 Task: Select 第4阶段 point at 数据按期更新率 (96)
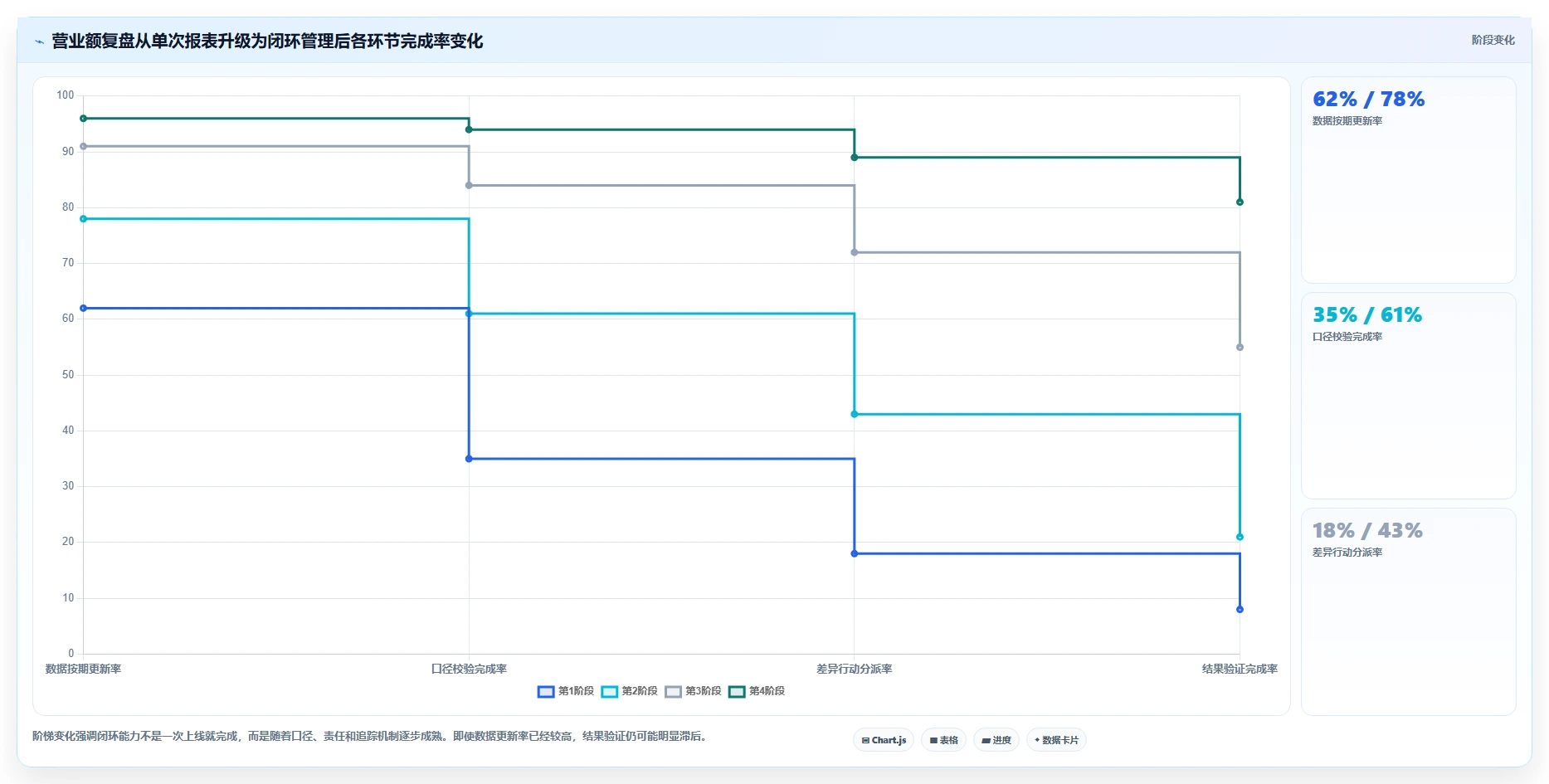[83, 119]
